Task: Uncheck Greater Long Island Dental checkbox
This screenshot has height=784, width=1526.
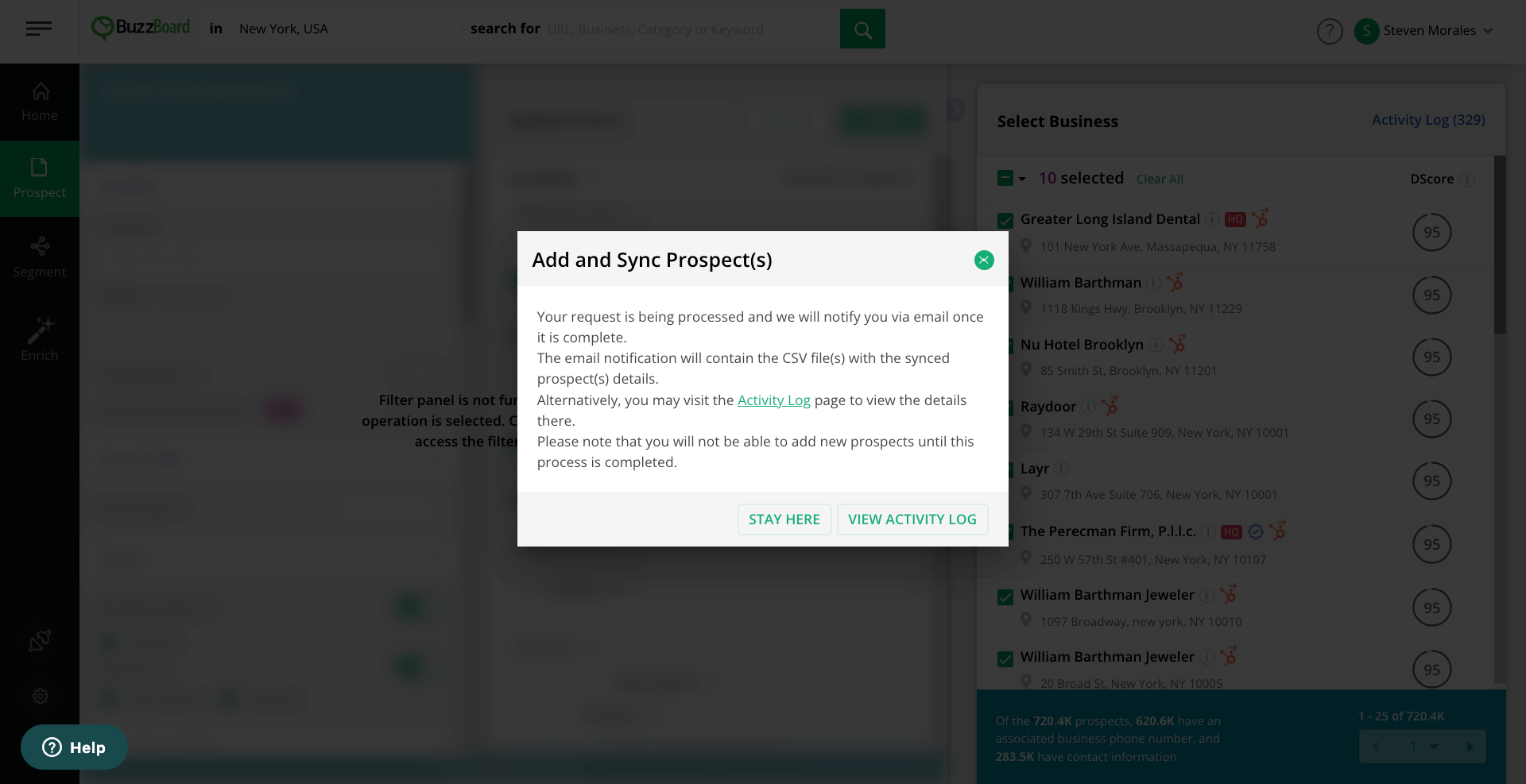Action: tap(1005, 220)
